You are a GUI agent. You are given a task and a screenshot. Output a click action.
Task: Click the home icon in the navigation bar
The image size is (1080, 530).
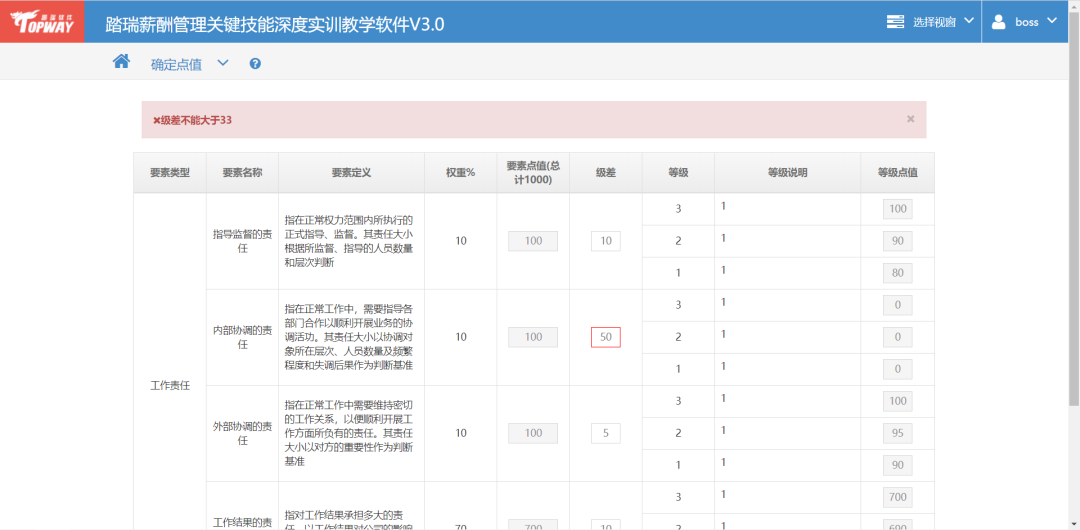(x=121, y=62)
